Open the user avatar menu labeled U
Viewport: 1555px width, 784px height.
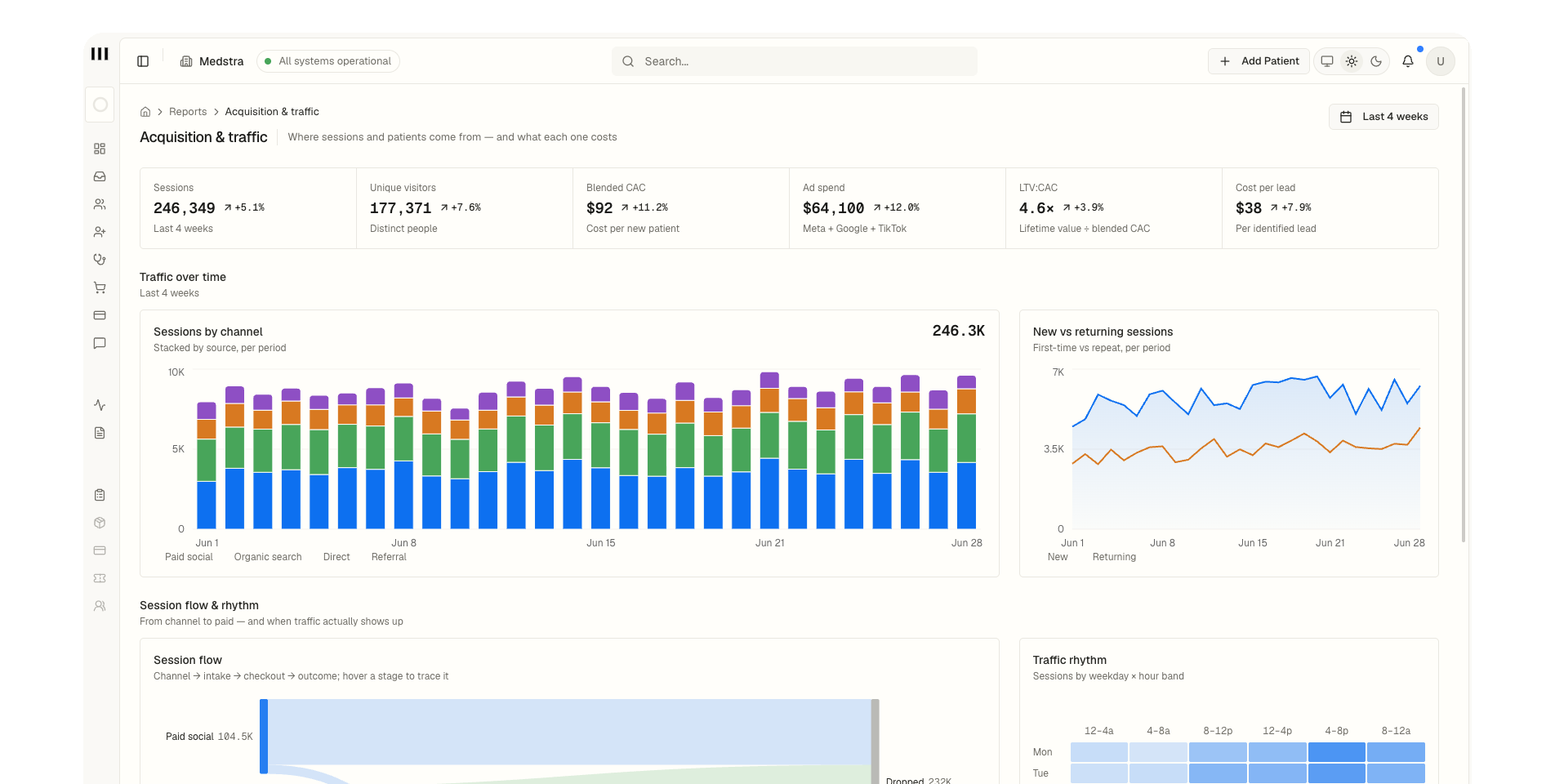pyautogui.click(x=1441, y=61)
